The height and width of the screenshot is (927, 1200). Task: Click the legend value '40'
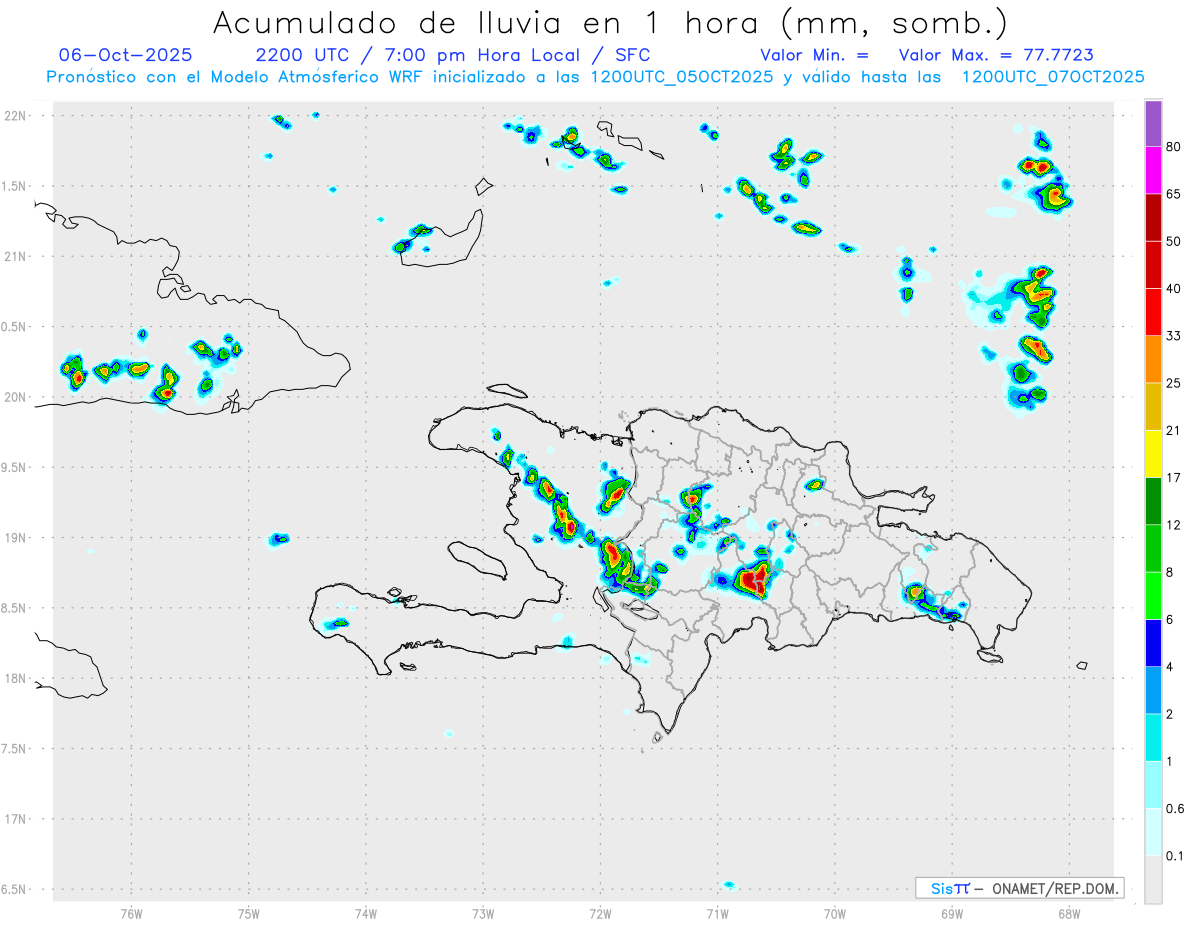point(1174,289)
